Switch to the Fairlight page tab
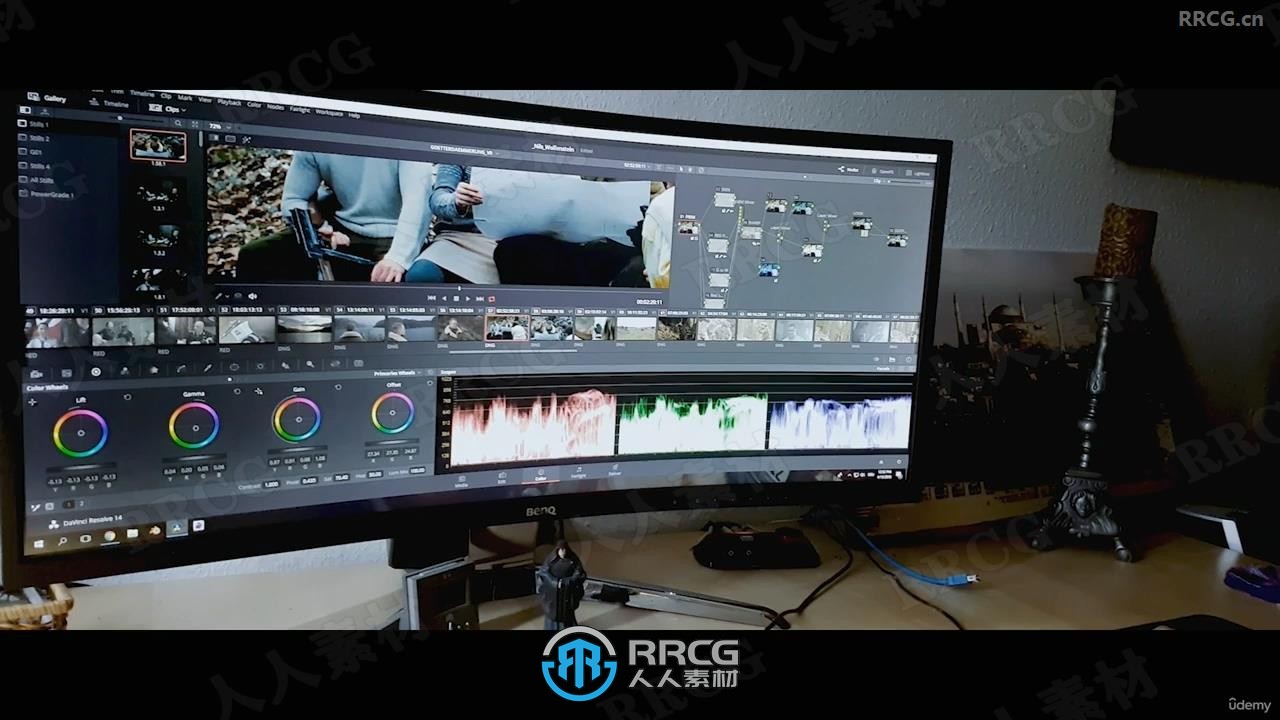 pos(578,474)
